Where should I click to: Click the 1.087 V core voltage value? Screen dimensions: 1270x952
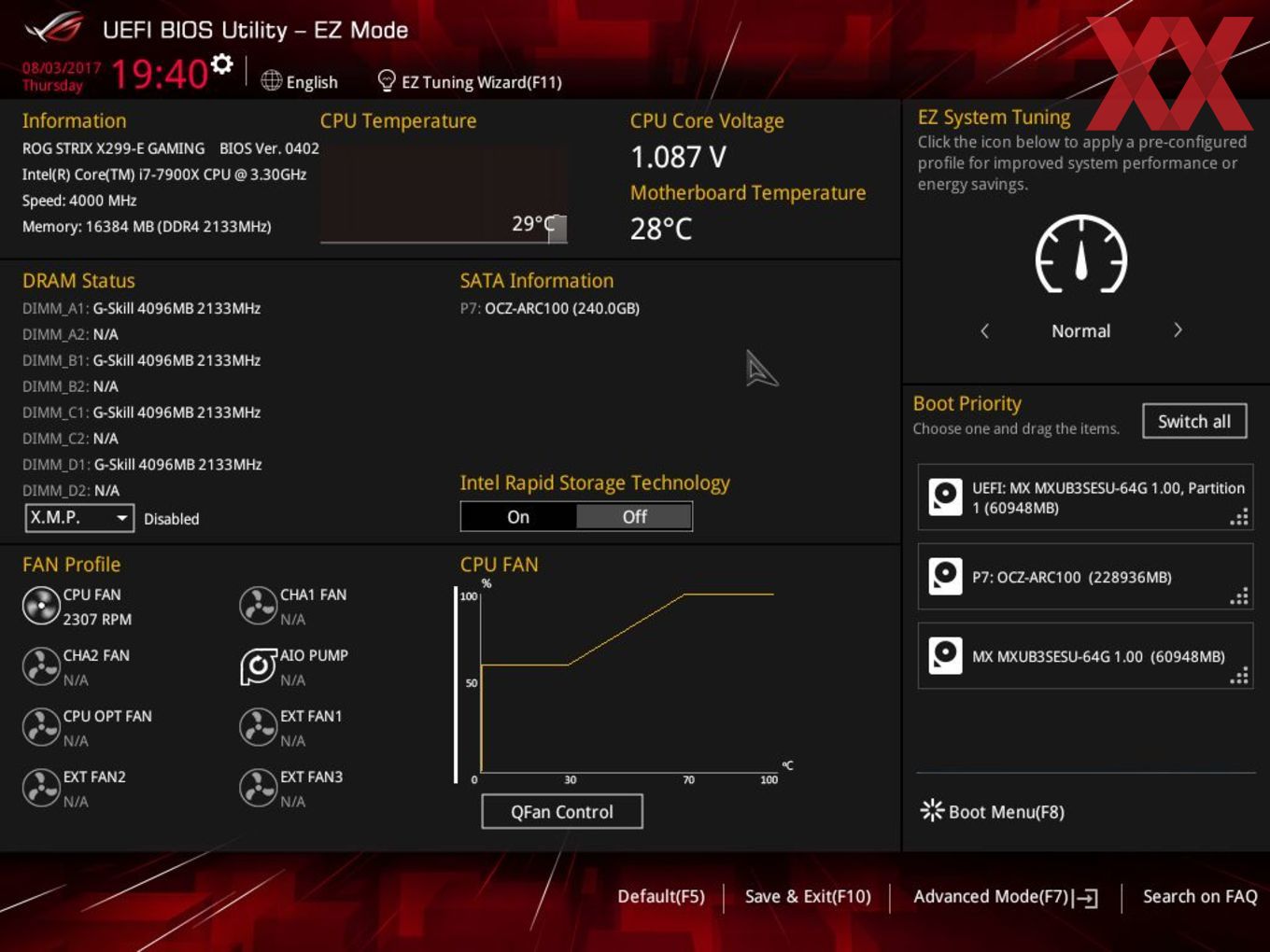coord(678,157)
